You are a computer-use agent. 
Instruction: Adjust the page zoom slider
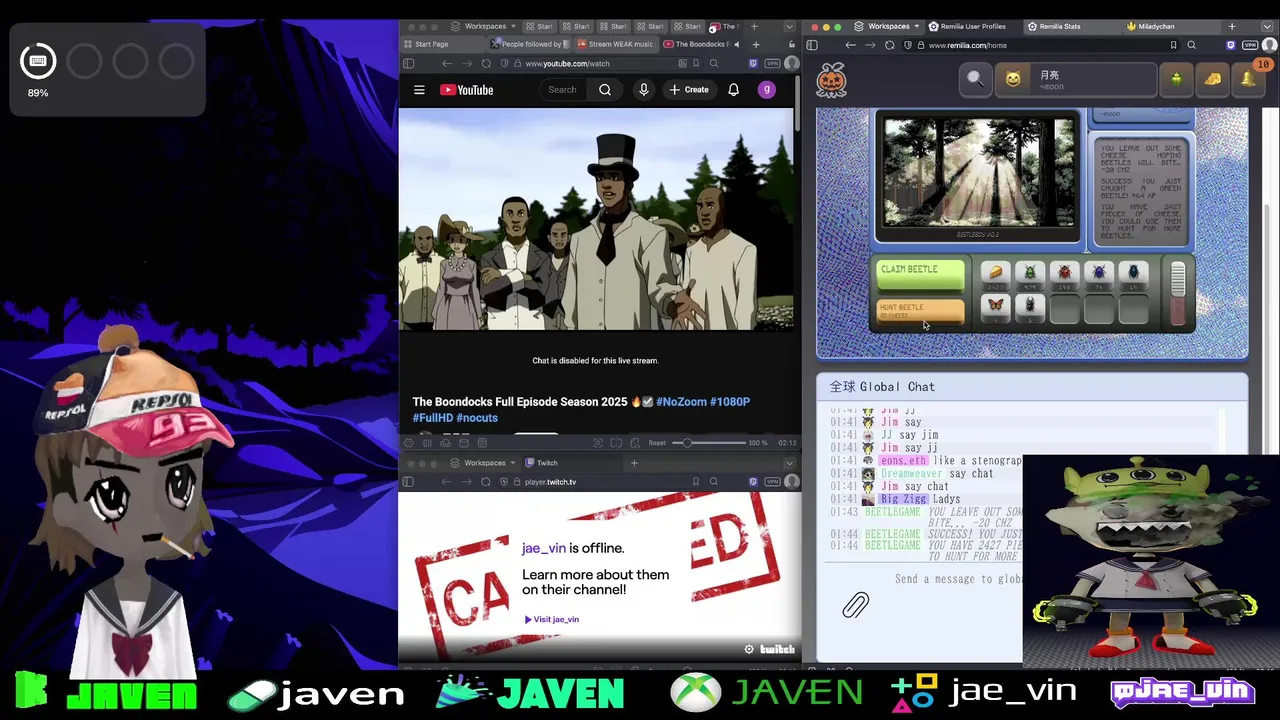708,442
